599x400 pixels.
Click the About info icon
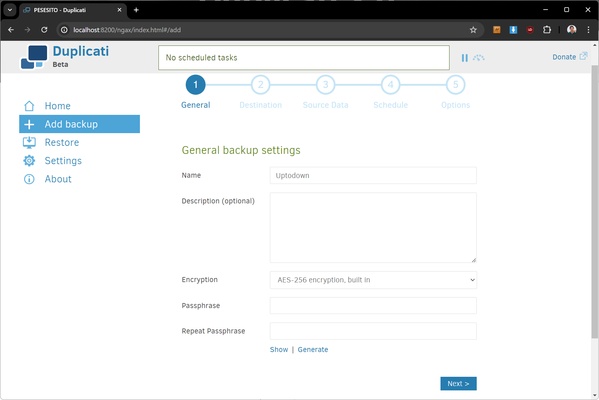click(29, 179)
